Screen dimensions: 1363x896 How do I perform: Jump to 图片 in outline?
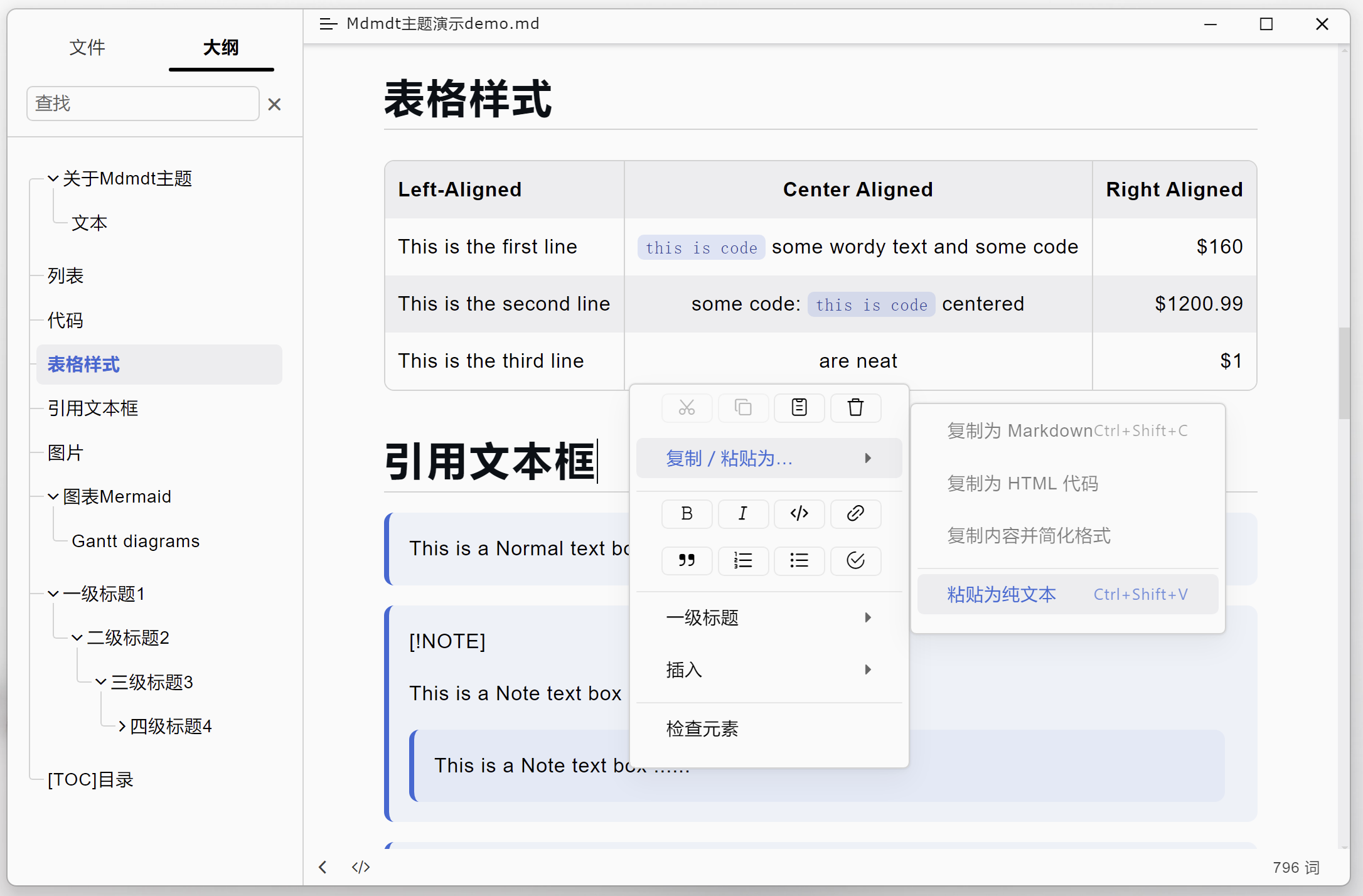click(x=65, y=453)
